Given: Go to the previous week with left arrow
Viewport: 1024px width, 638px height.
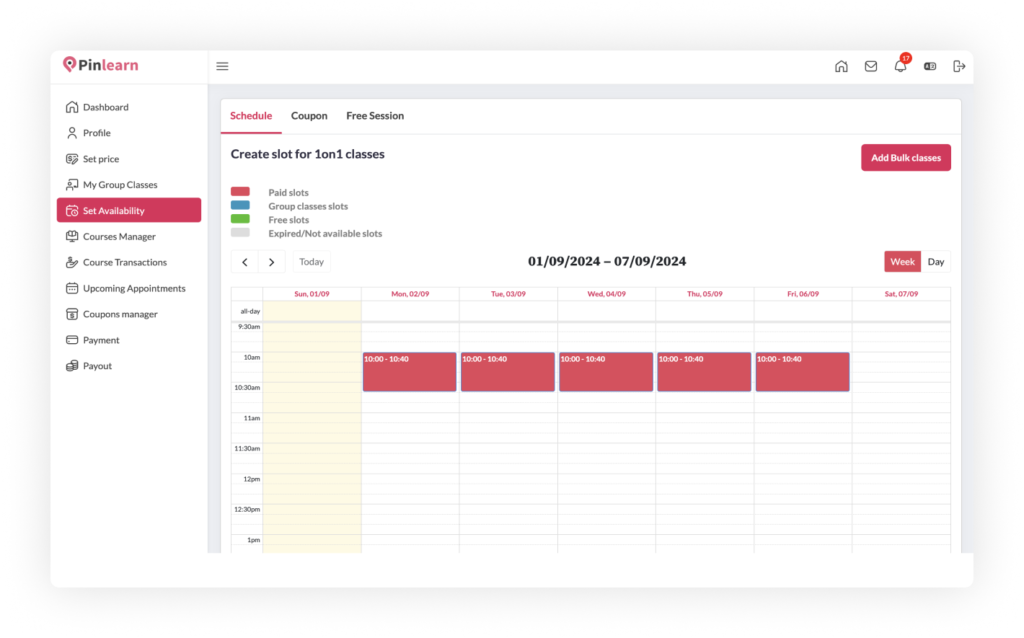Looking at the screenshot, I should [x=245, y=261].
